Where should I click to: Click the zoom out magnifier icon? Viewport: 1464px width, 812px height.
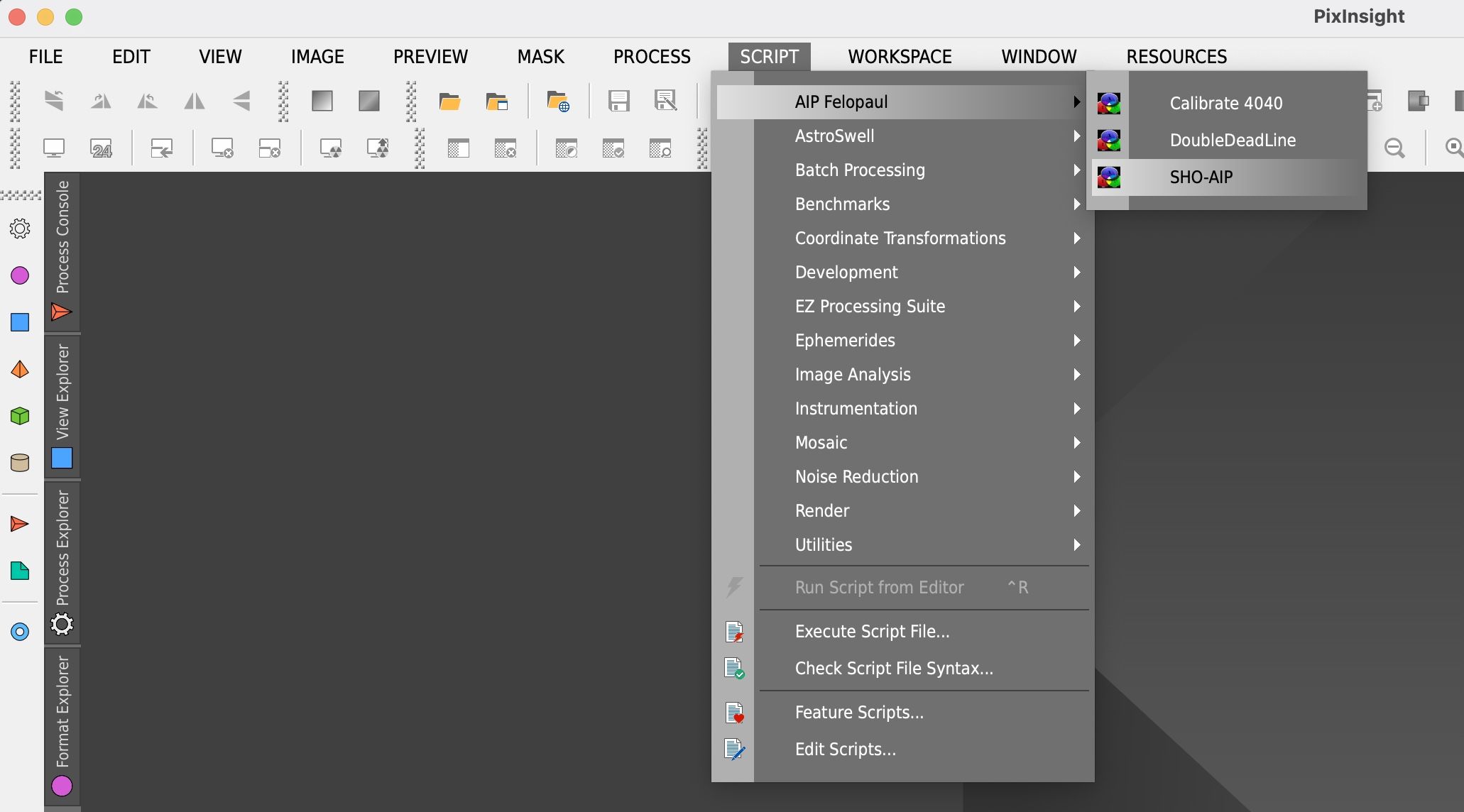pos(1394,148)
